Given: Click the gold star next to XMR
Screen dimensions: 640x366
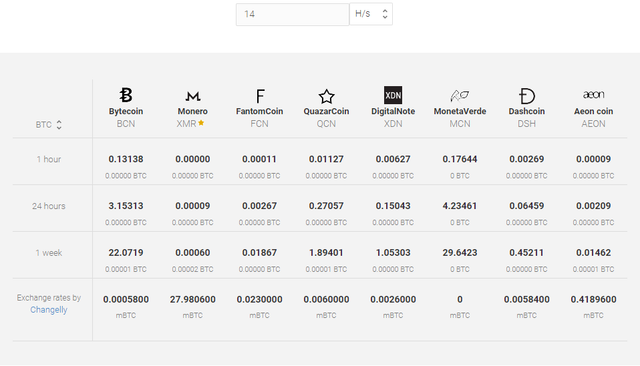Looking at the screenshot, I should point(201,123).
